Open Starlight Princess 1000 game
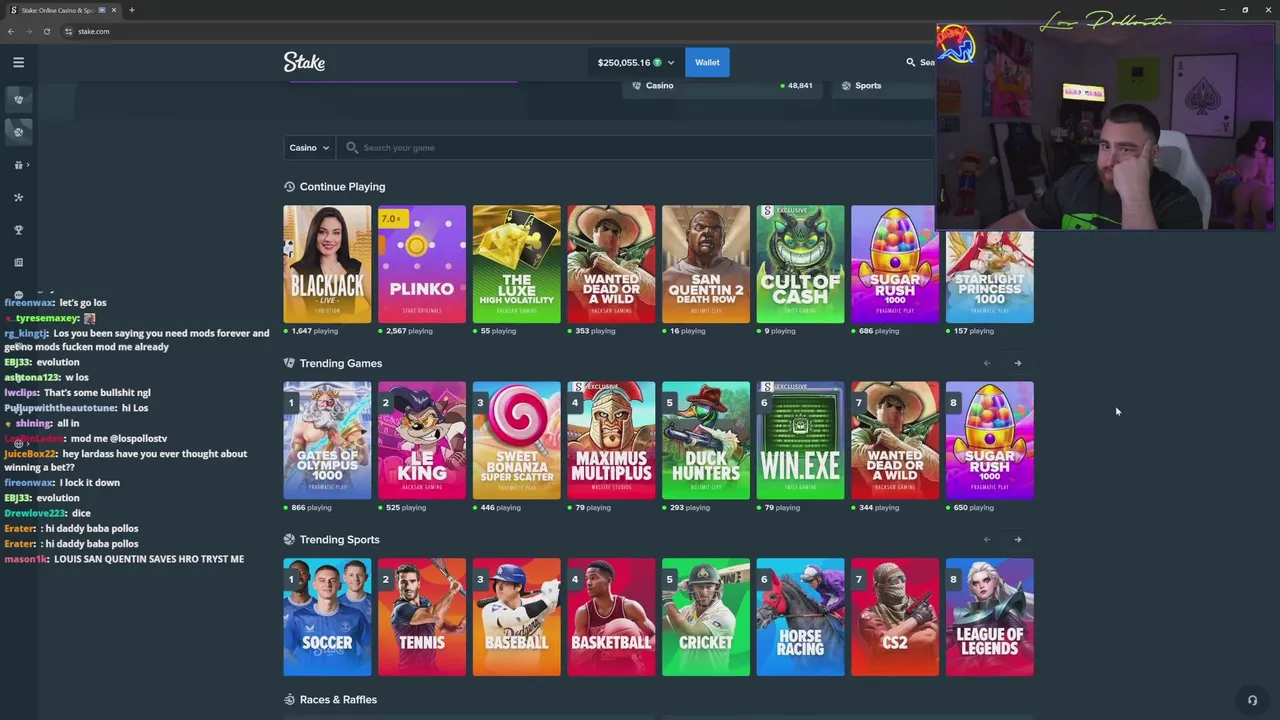This screenshot has height=720, width=1280. (990, 278)
